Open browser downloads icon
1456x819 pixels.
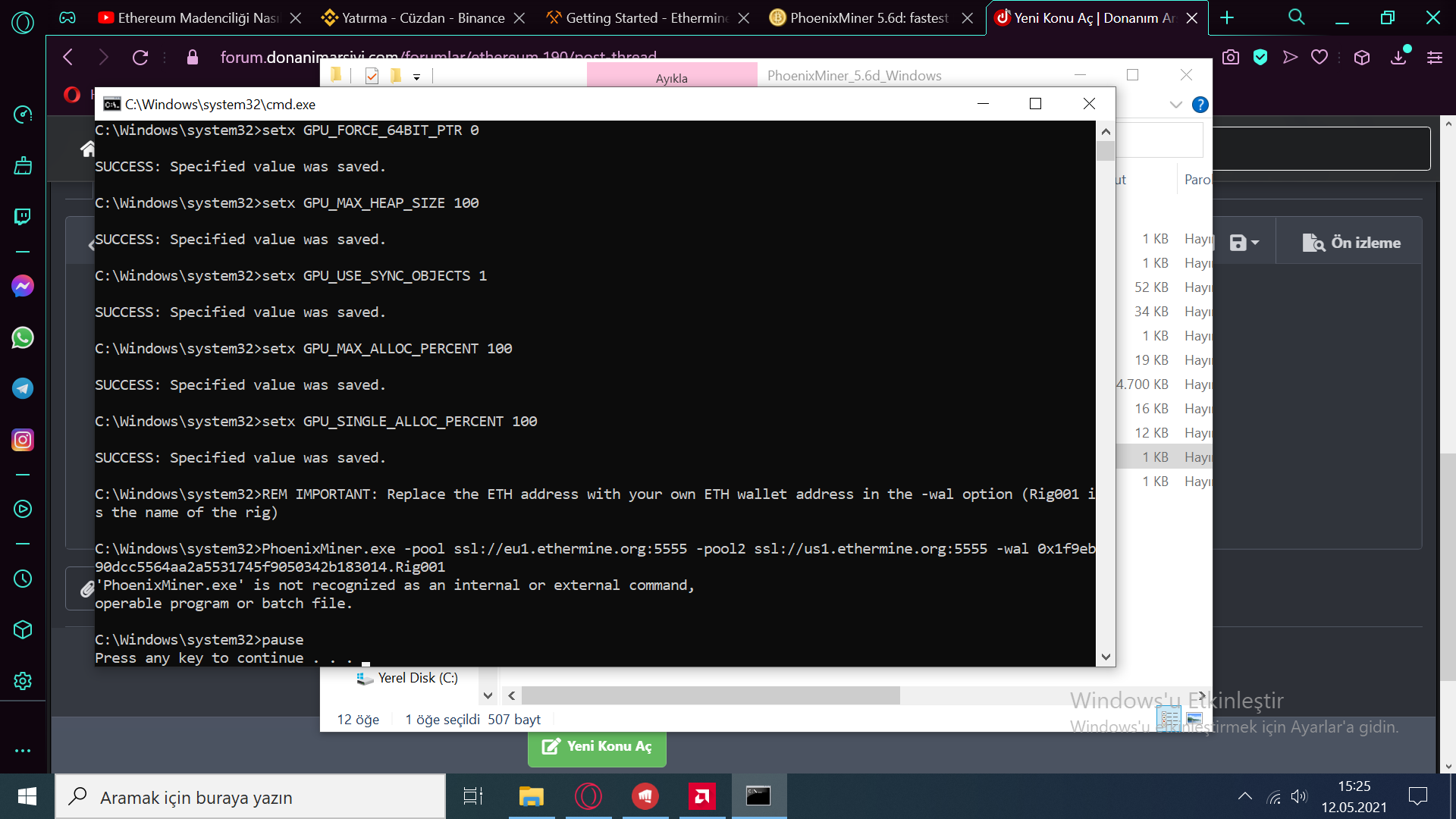tap(1399, 57)
